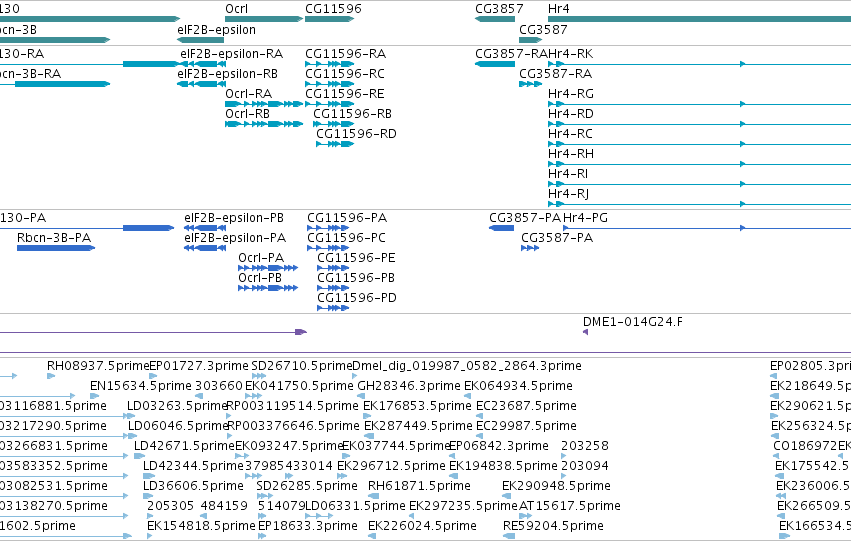Screen dimensions: 851x541
Task: Select the CG11596-PE protein label
Action: [357, 258]
